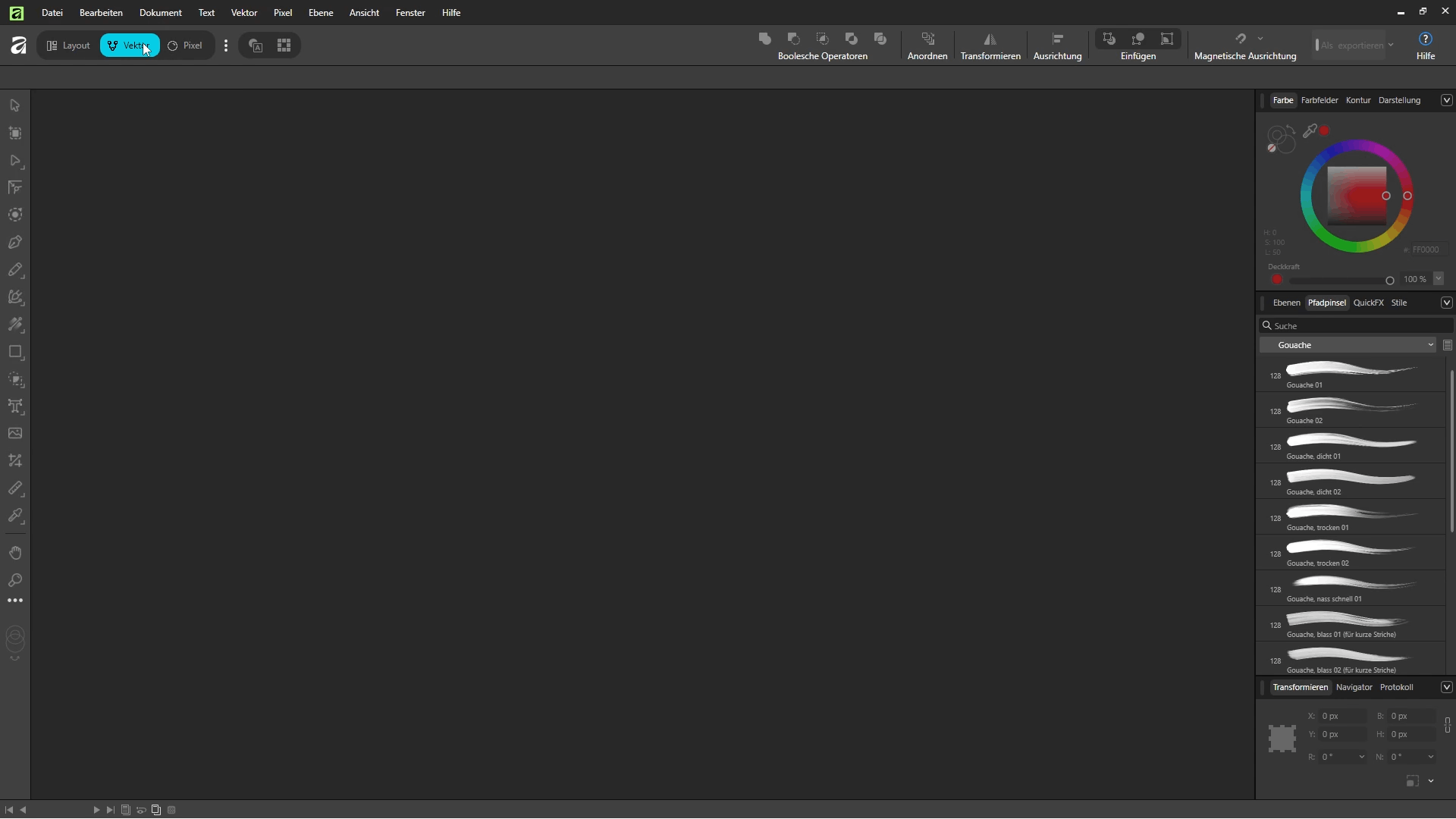
Task: Select the Rectangle shape tool
Action: click(15, 352)
